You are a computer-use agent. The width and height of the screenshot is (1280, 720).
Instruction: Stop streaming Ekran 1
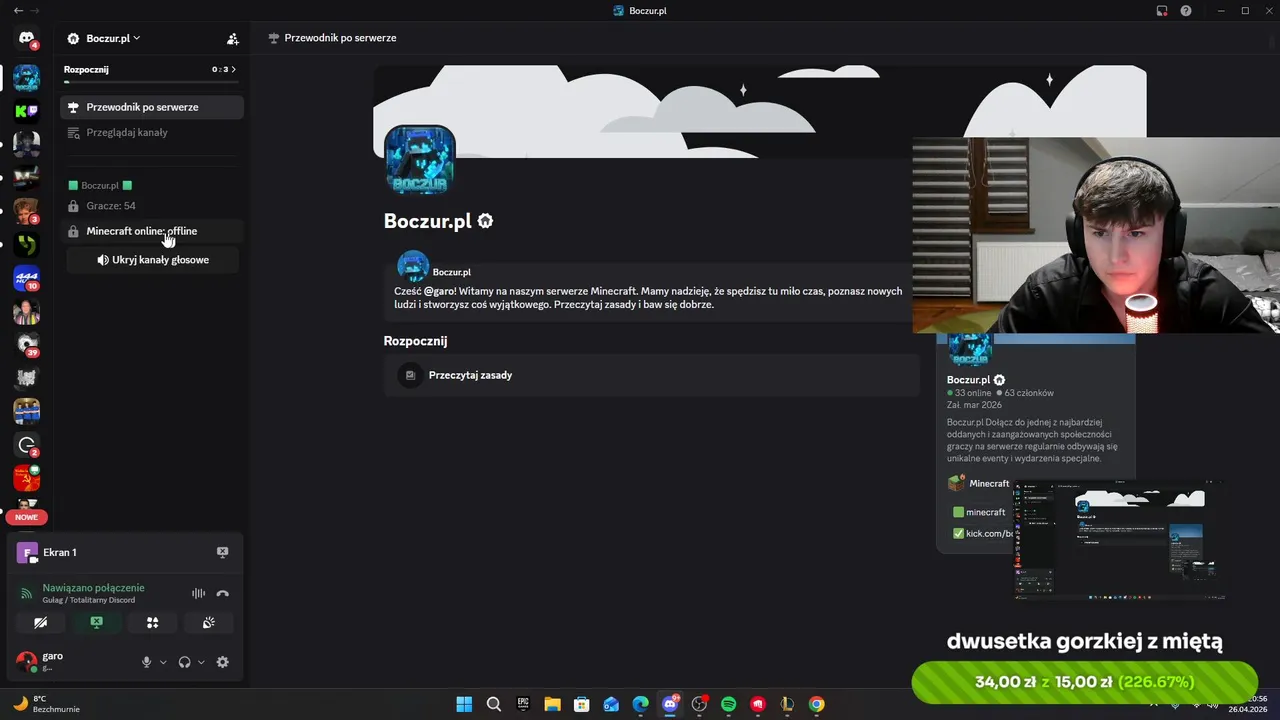(x=222, y=552)
